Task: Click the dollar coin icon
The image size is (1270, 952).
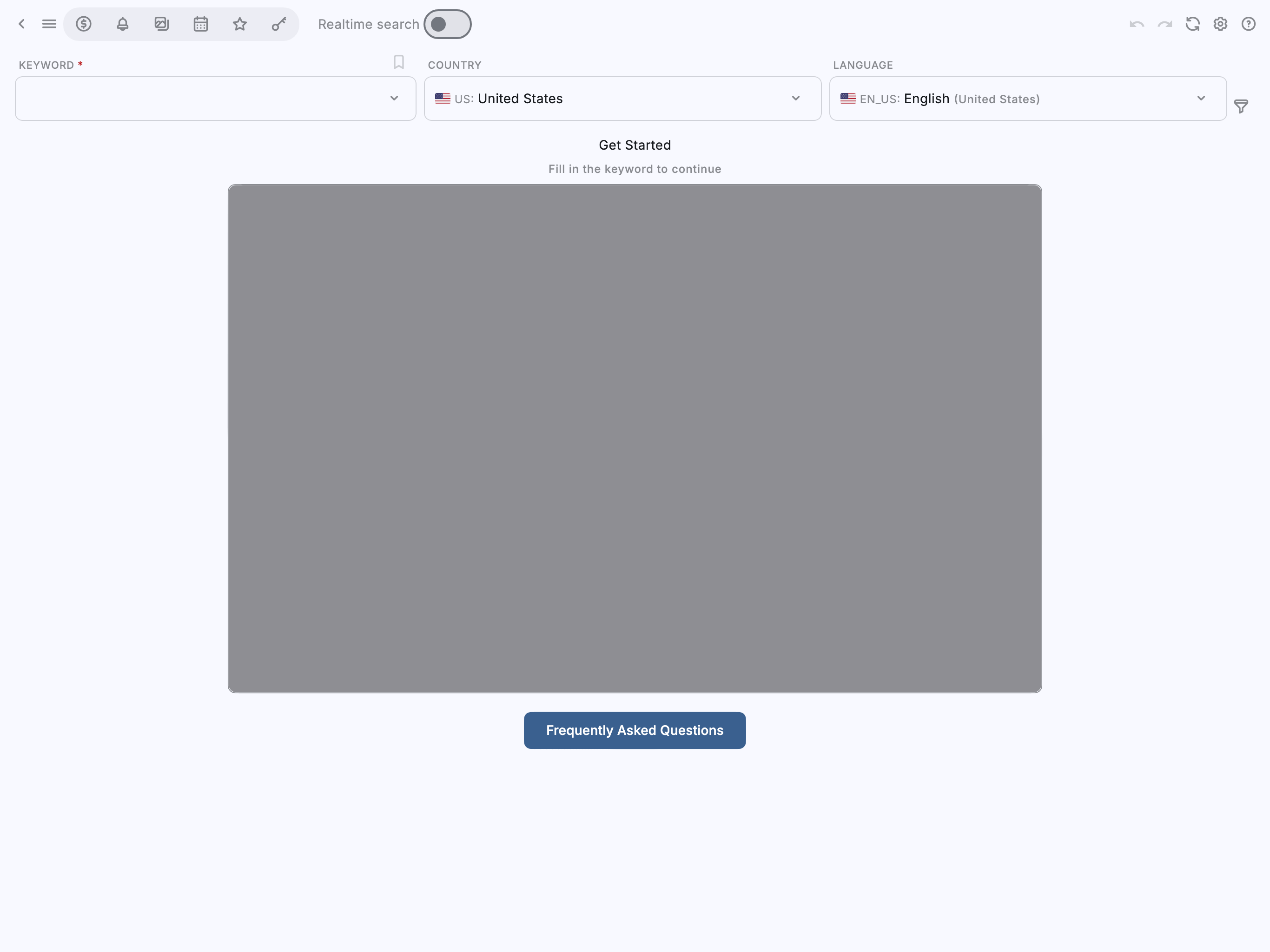Action: point(84,24)
